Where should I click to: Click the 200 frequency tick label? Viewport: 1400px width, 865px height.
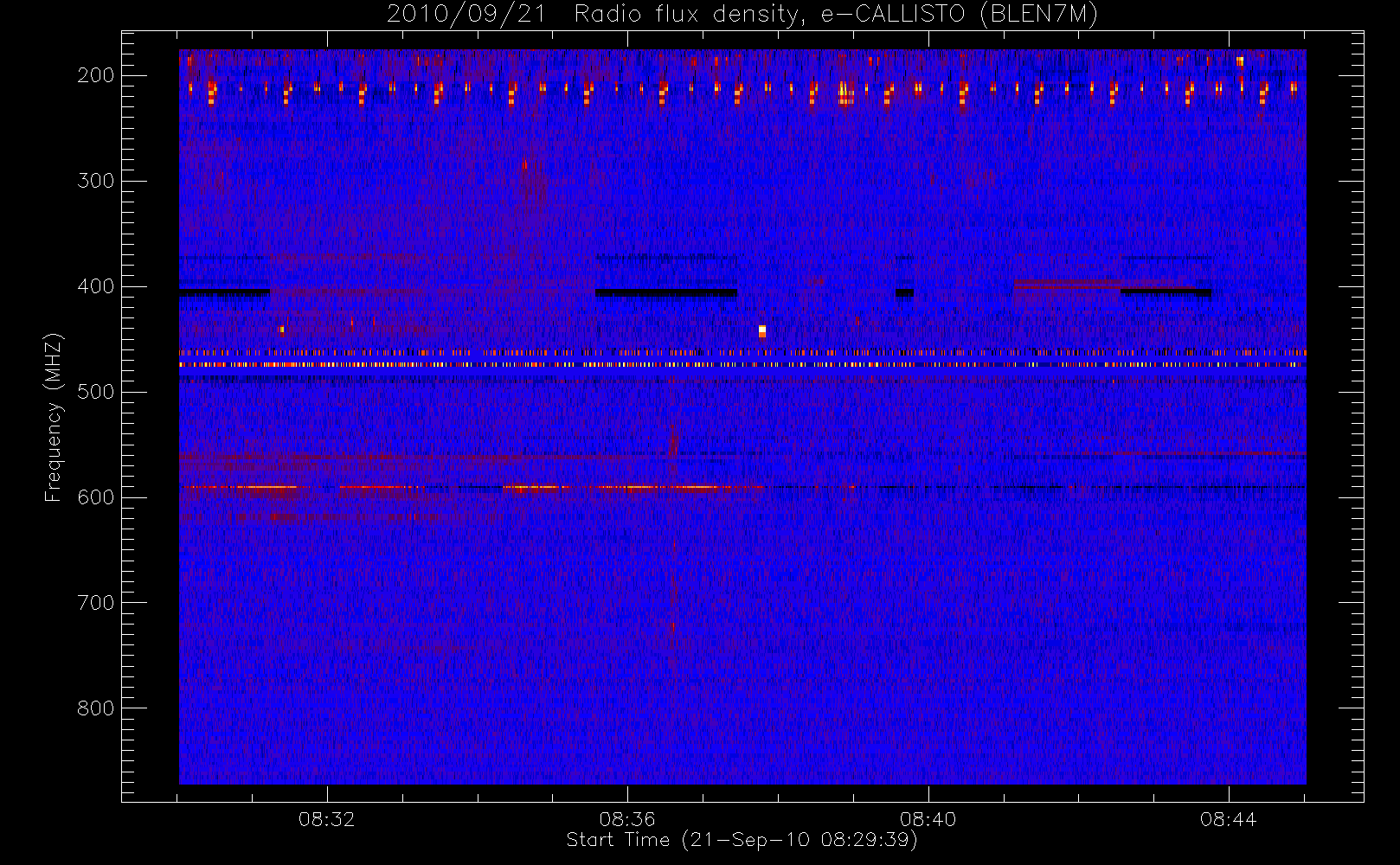(x=96, y=75)
